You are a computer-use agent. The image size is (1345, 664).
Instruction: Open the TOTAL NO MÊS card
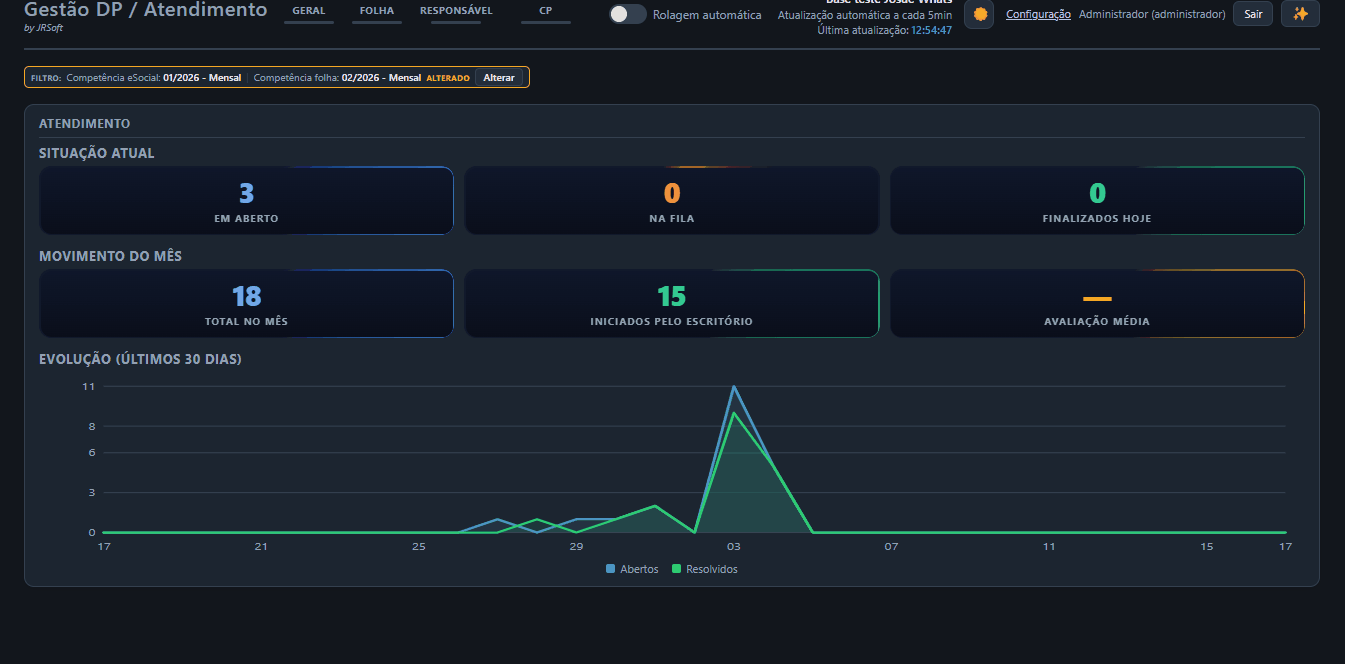tap(246, 304)
